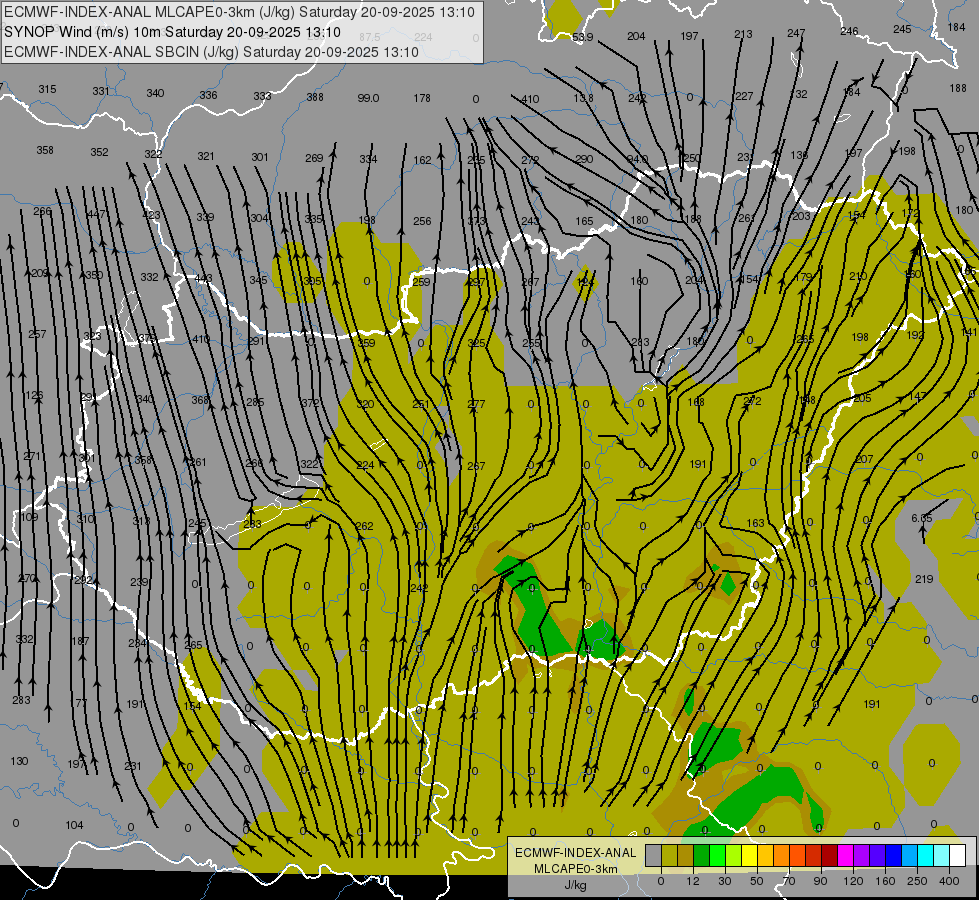Click the amber legend swatch after 50
The width and height of the screenshot is (979, 900).
(x=766, y=855)
